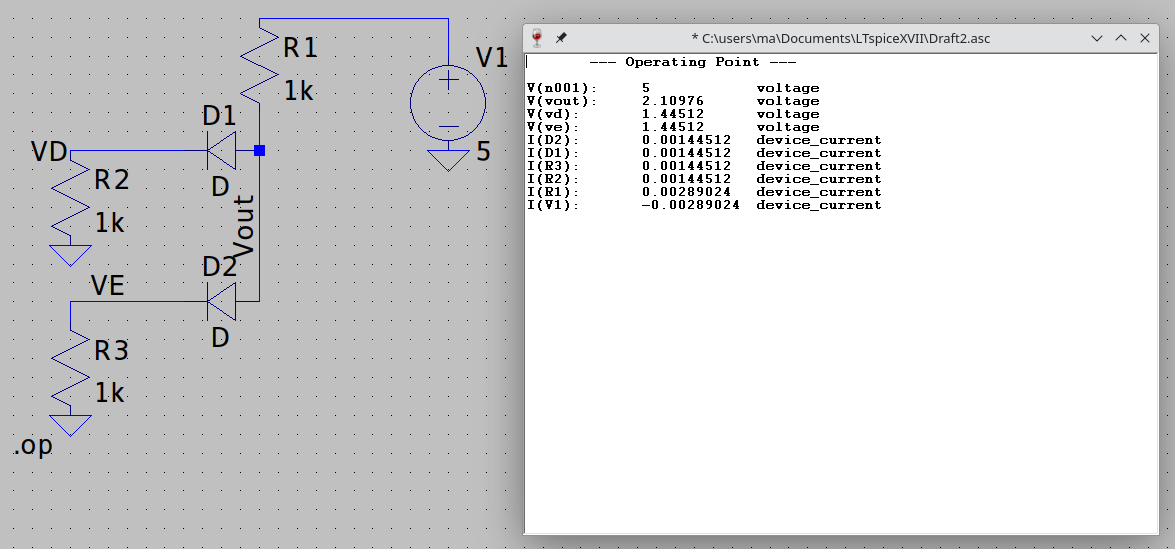Select the VD net label

point(49,152)
